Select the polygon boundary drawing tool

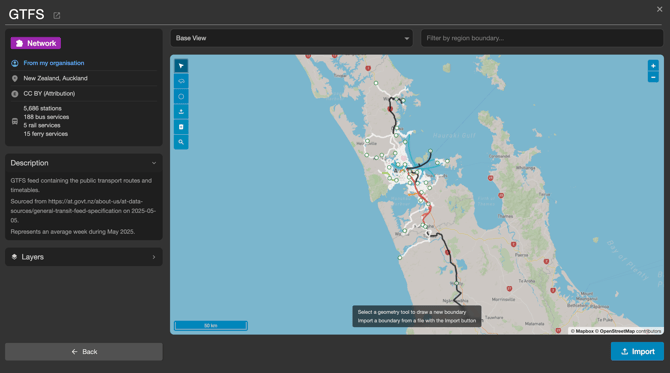pos(181,81)
